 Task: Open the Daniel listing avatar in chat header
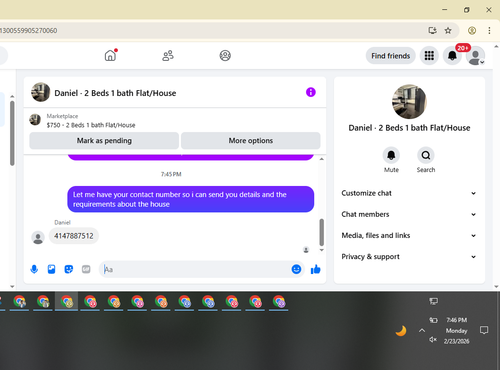pyautogui.click(x=41, y=92)
